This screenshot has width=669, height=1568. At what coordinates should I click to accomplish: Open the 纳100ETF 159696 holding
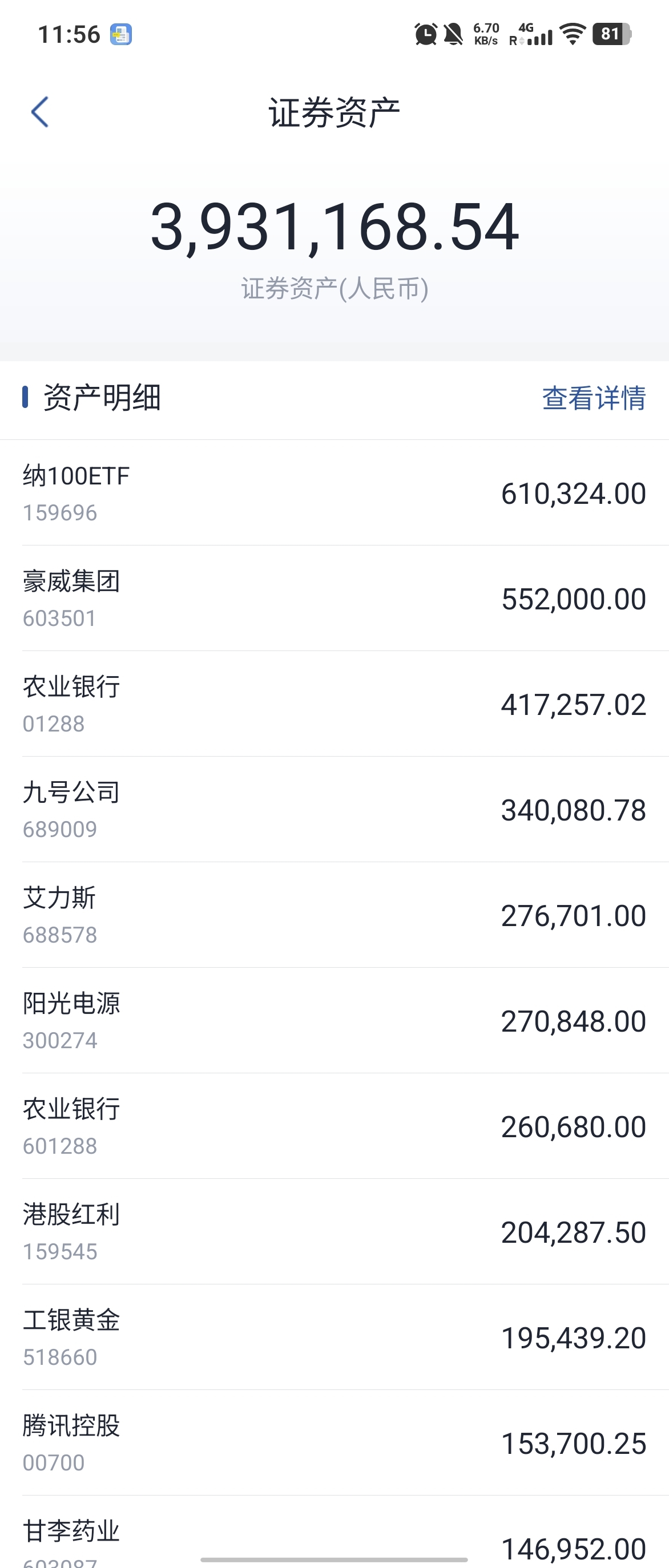pyautogui.click(x=334, y=493)
